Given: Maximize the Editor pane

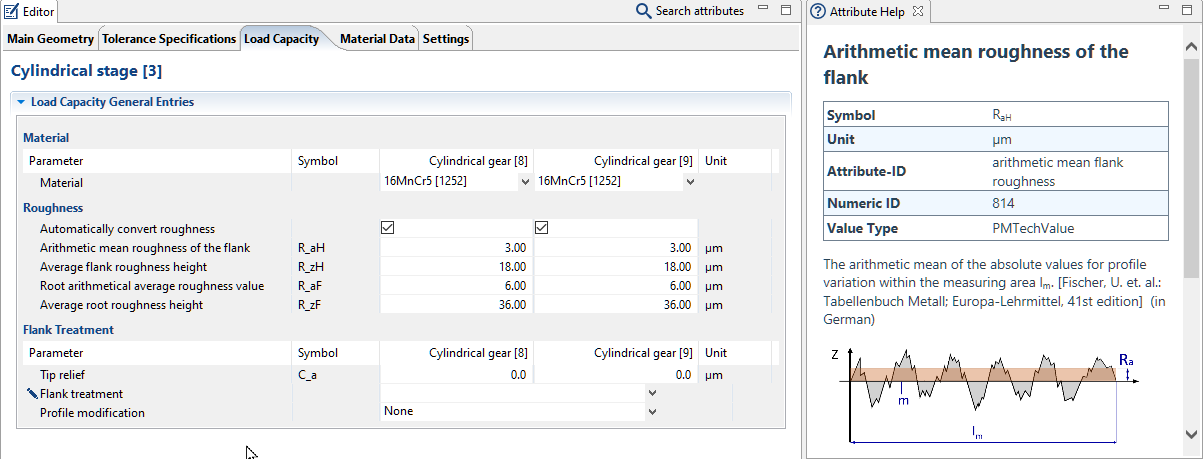Looking at the screenshot, I should pyautogui.click(x=786, y=10).
